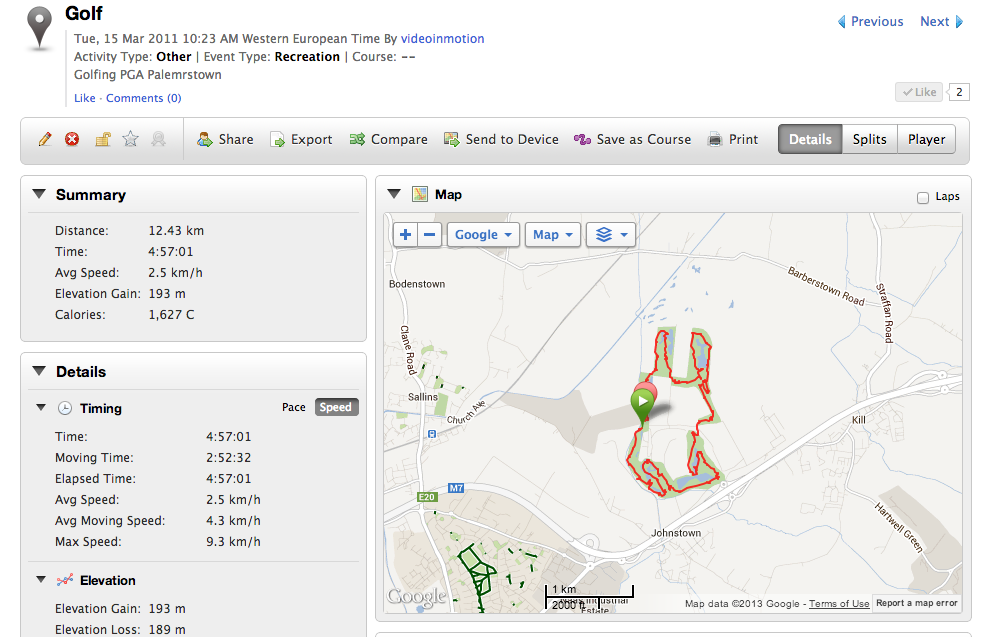Click Share in the toolbar
Image resolution: width=986 pixels, height=637 pixels.
225,140
